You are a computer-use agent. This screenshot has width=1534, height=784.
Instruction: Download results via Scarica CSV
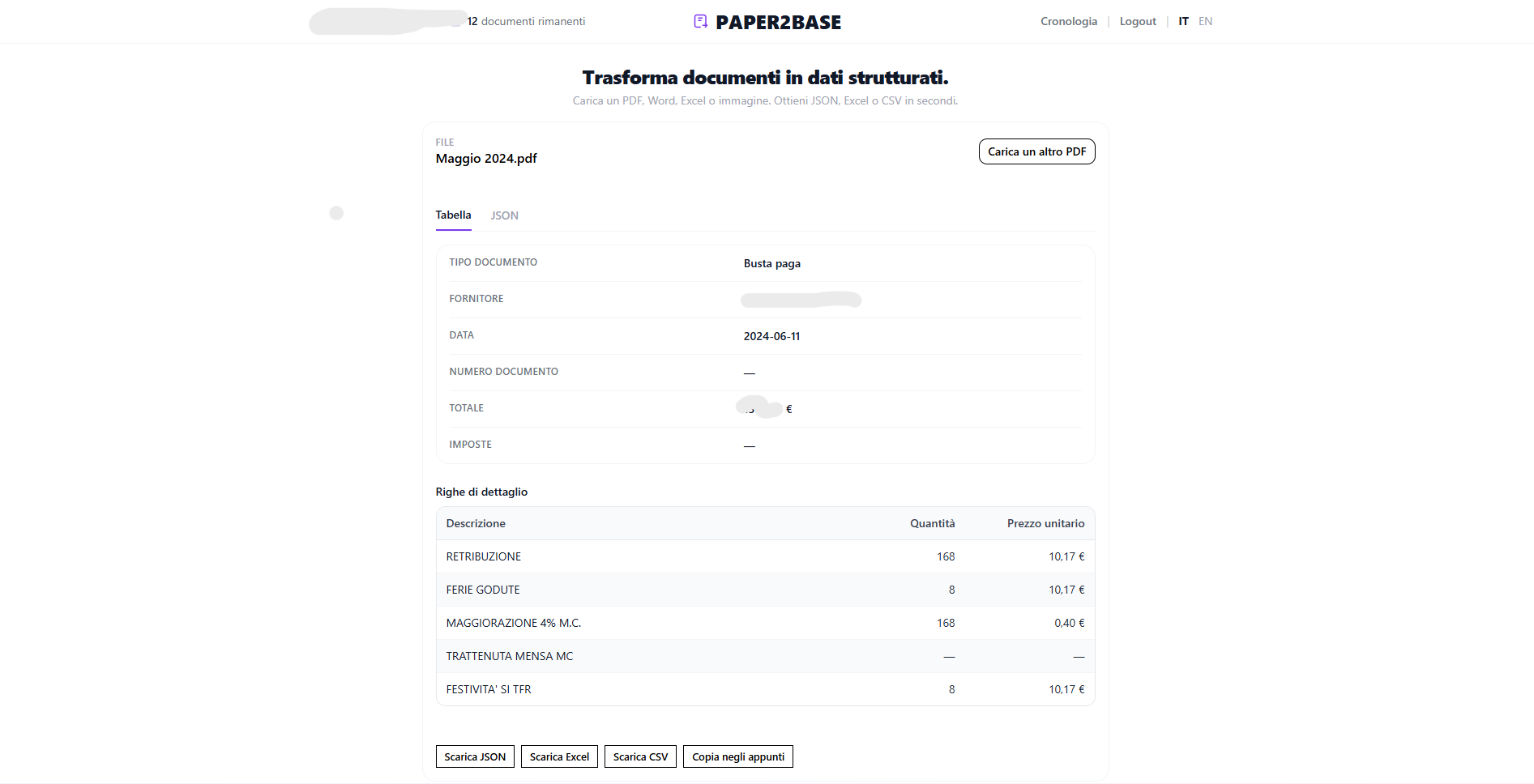640,756
